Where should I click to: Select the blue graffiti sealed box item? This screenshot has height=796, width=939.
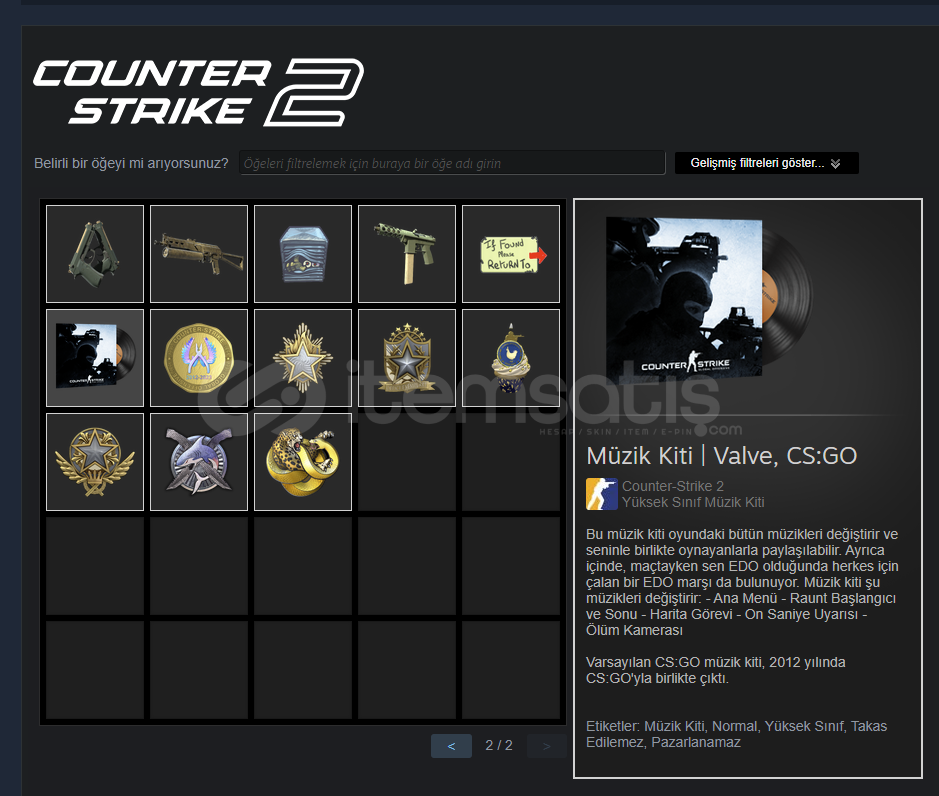click(302, 254)
